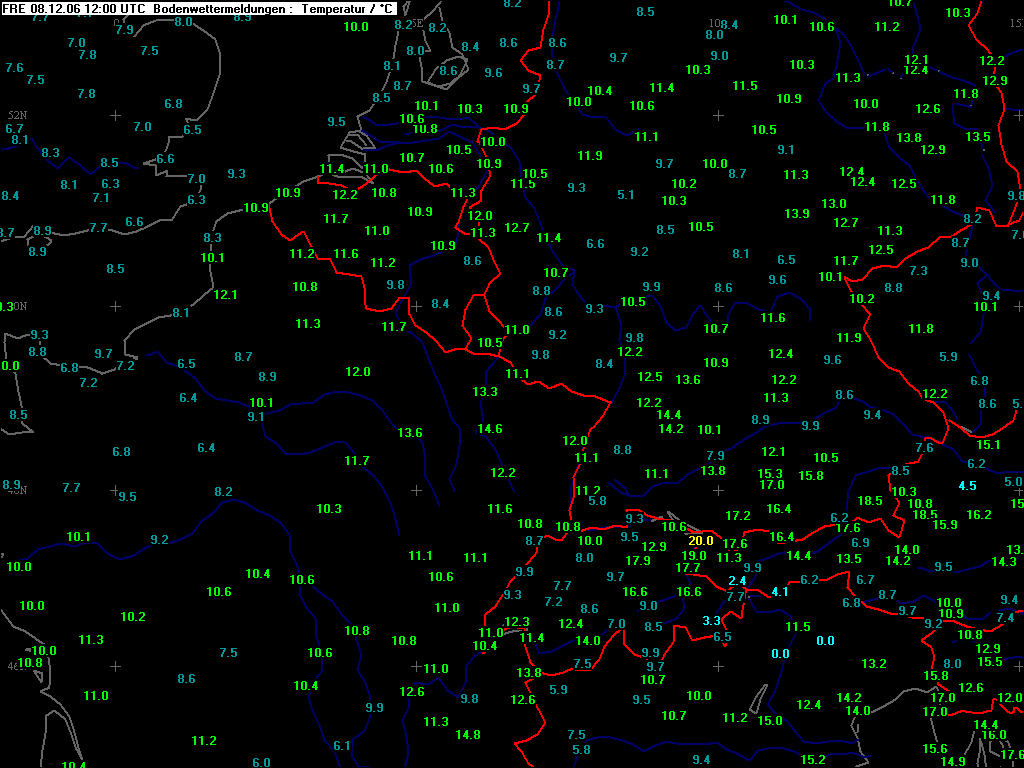Viewport: 1024px width, 768px height.
Task: Pick the green 14.6 temperature reading
Action: (490, 429)
